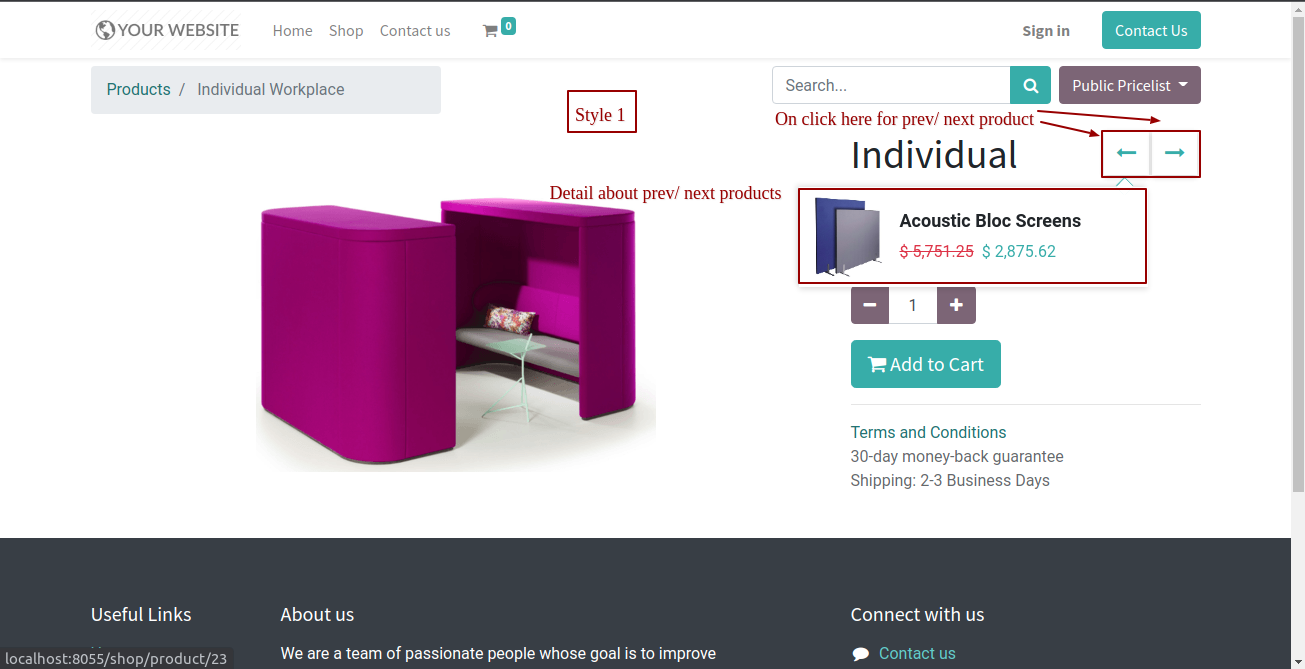Open the Public Pricelist dropdown
Viewport: 1305px width, 669px height.
click(1130, 85)
